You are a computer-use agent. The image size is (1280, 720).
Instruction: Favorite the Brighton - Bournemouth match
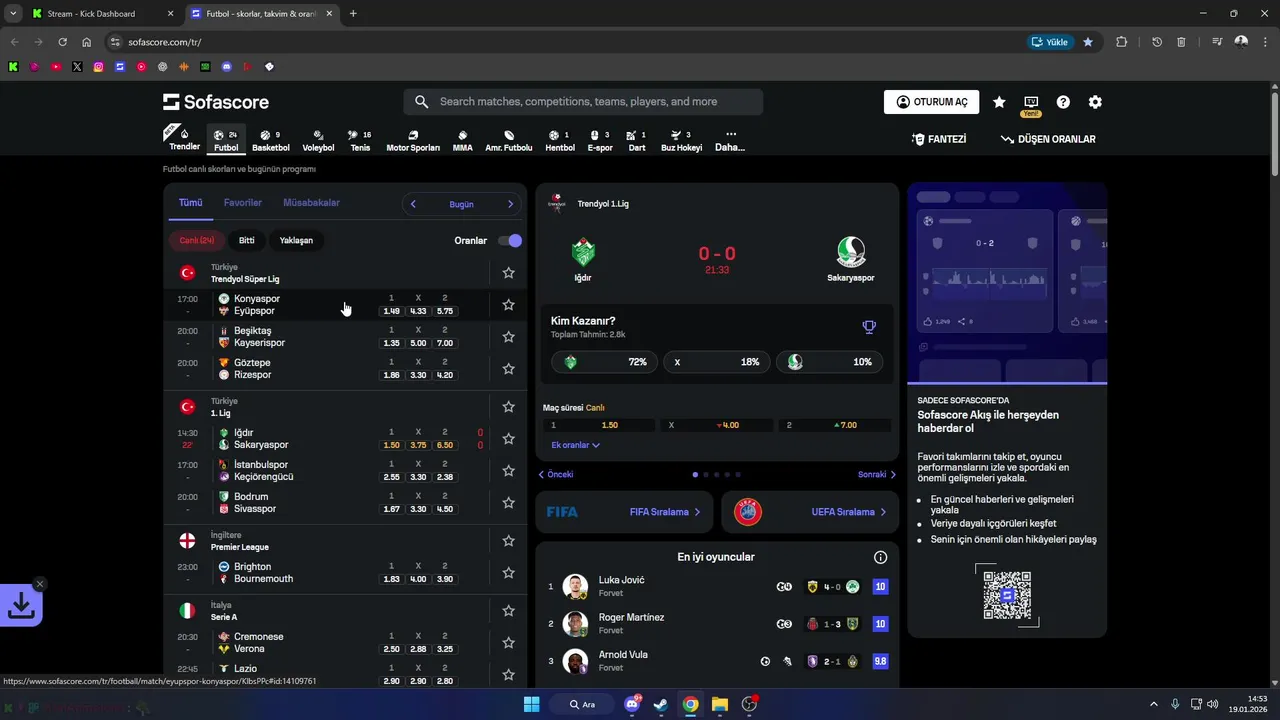coord(508,573)
